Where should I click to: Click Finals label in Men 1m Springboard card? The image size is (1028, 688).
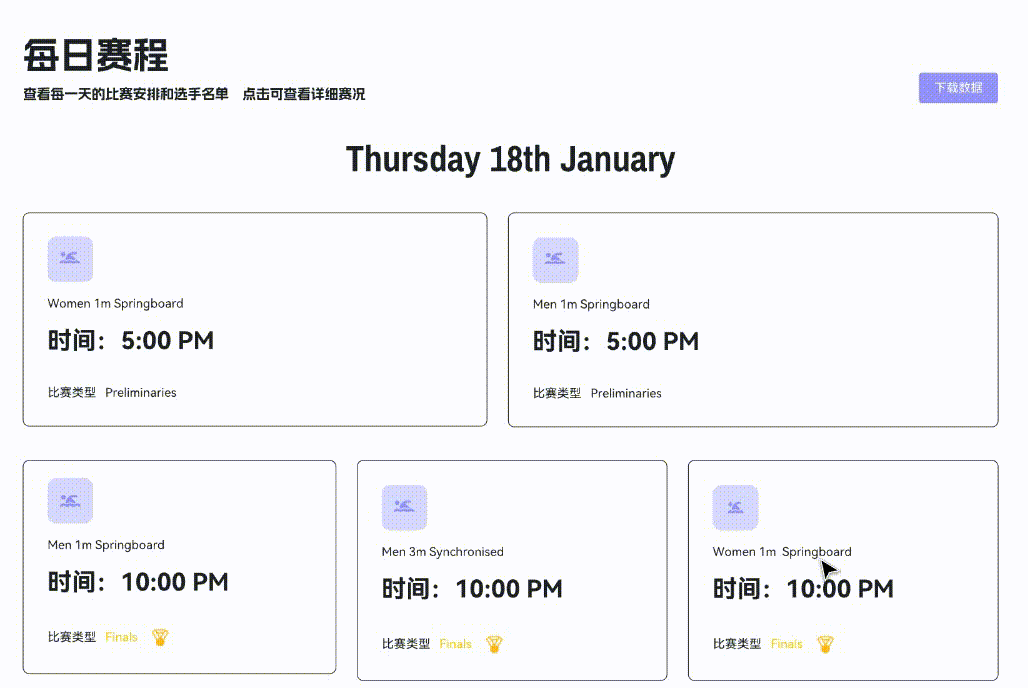(x=121, y=637)
